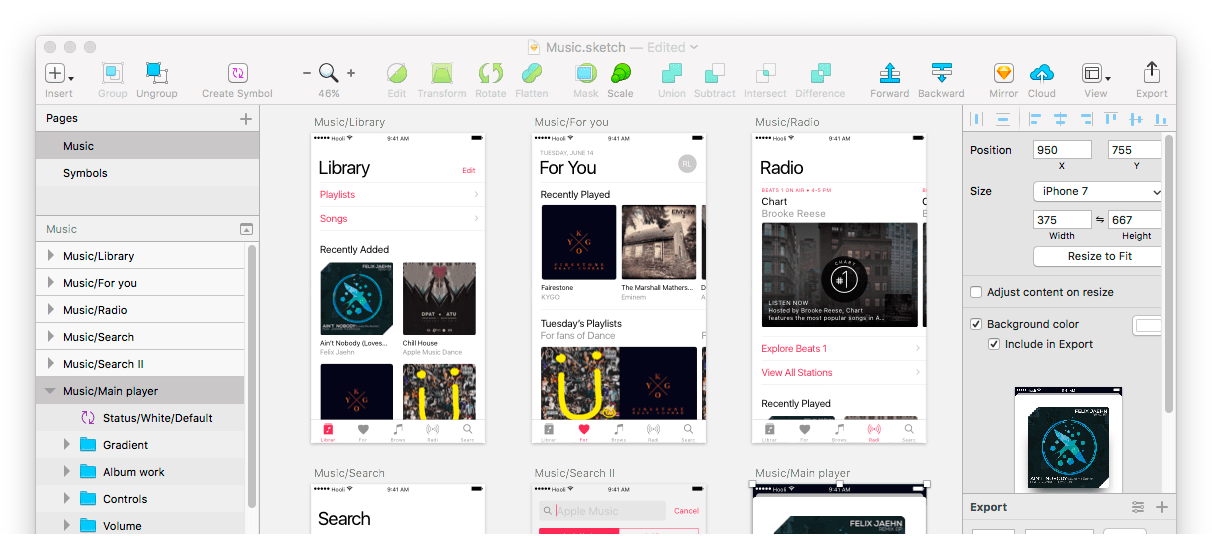
Task: Click the layer list scrollbar
Action: click(252, 375)
